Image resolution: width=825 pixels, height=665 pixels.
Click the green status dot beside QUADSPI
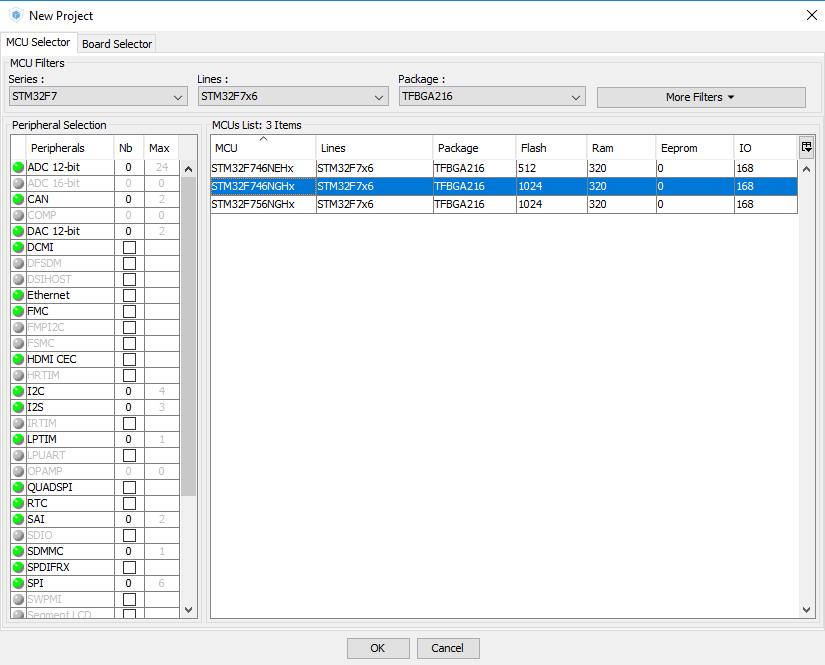(18, 487)
